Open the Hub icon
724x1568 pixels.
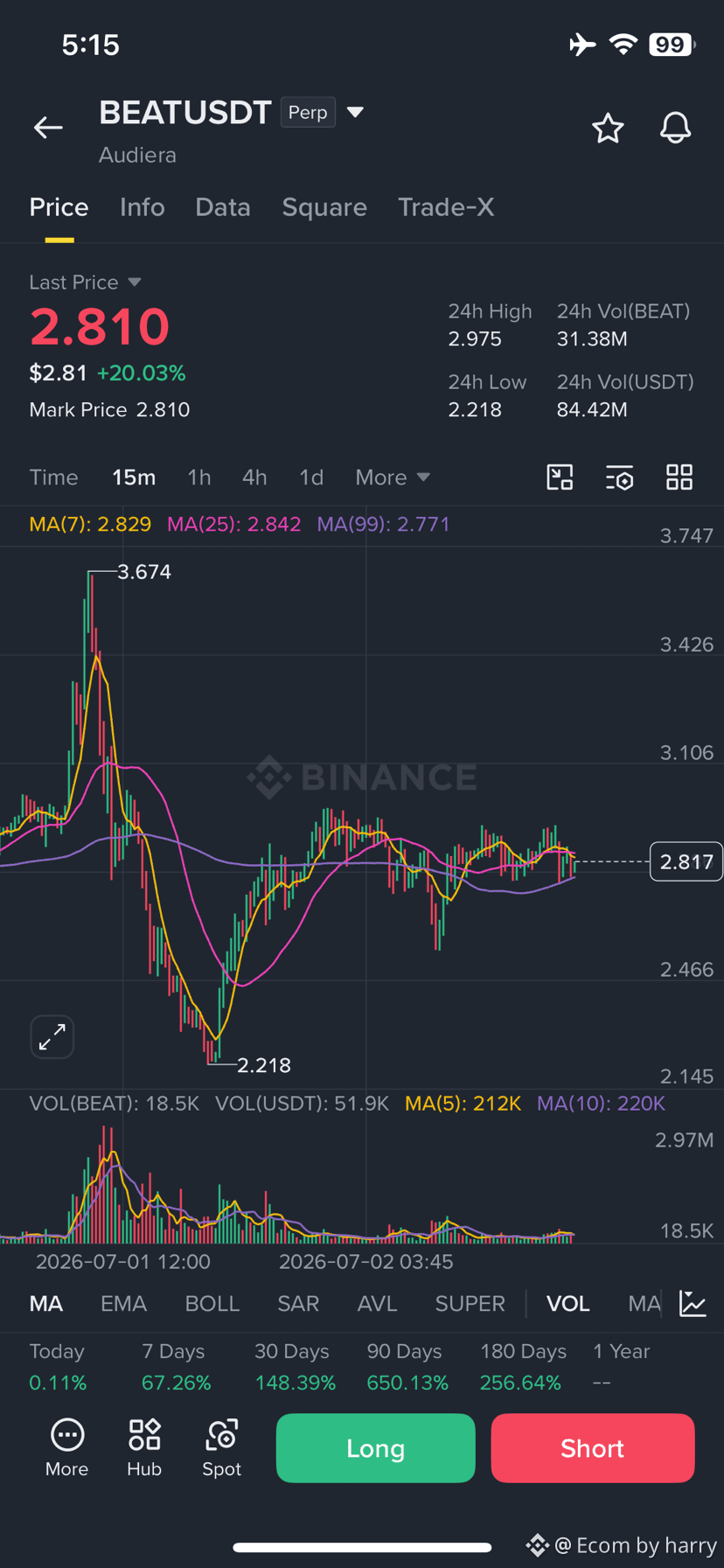[144, 1448]
